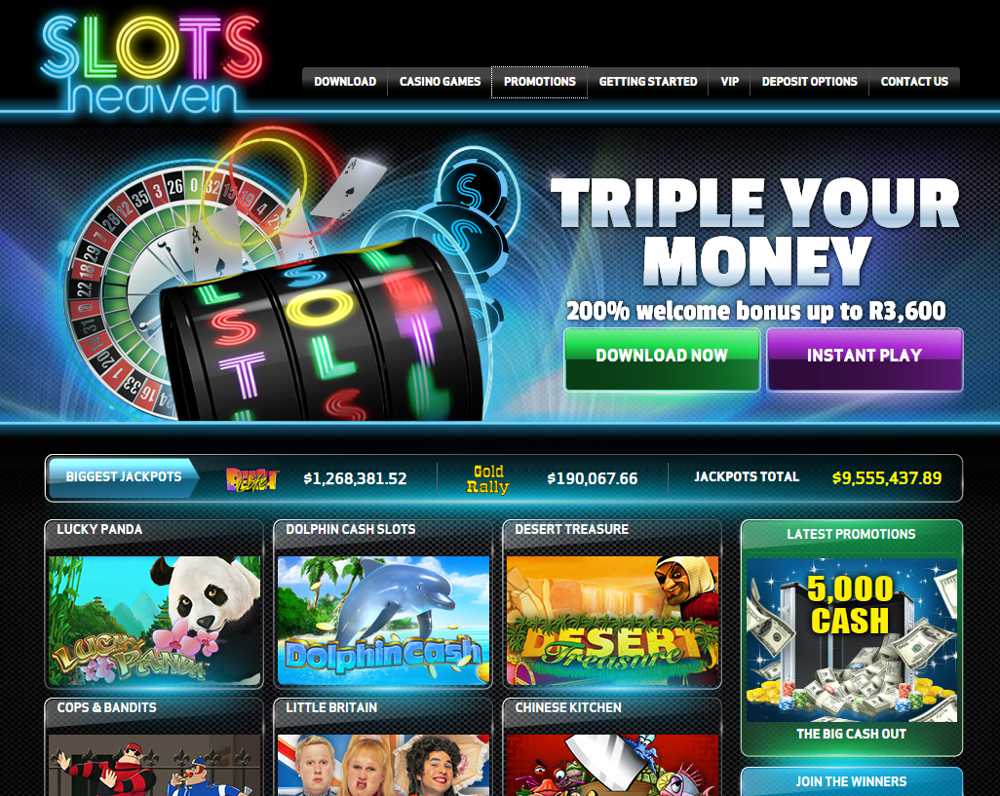Go to the Casino Games menu
The image size is (1000, 796).
(x=440, y=82)
